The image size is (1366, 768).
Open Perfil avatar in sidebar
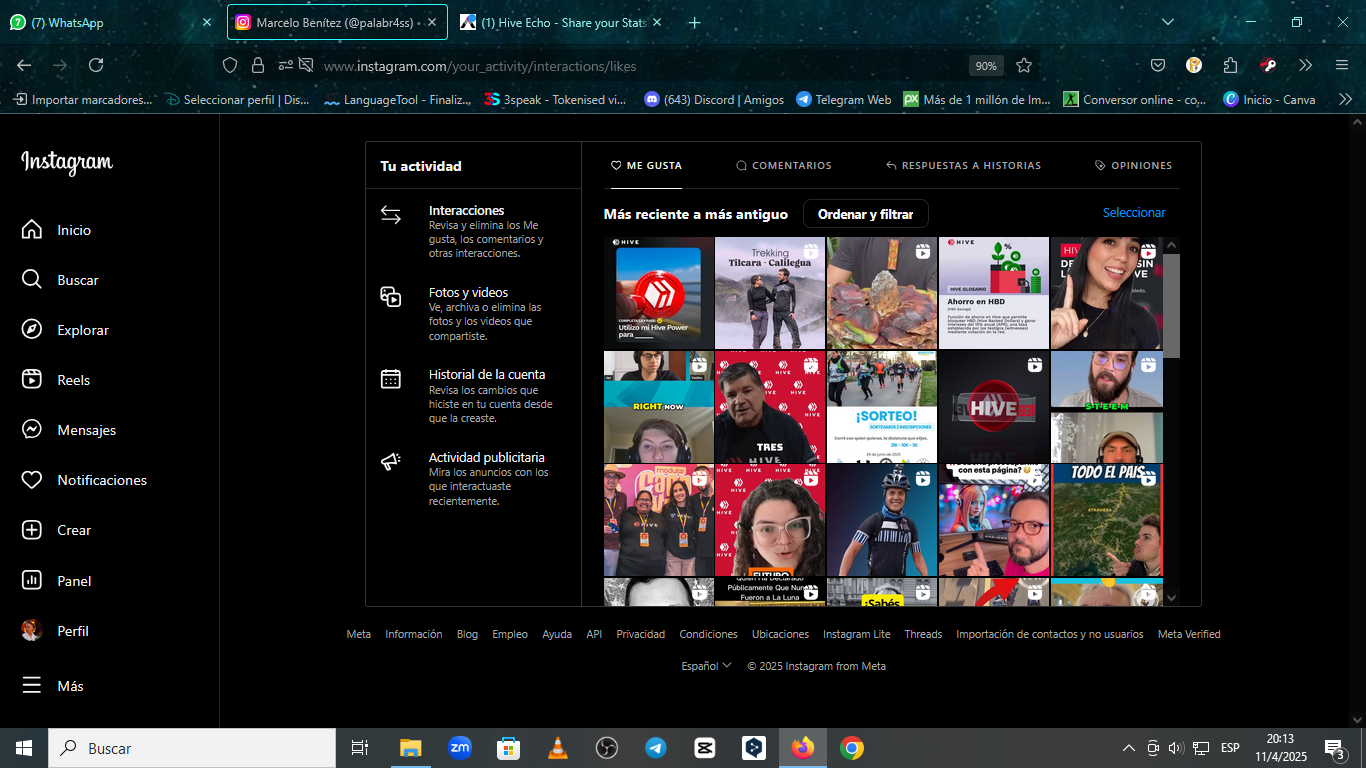[32, 630]
